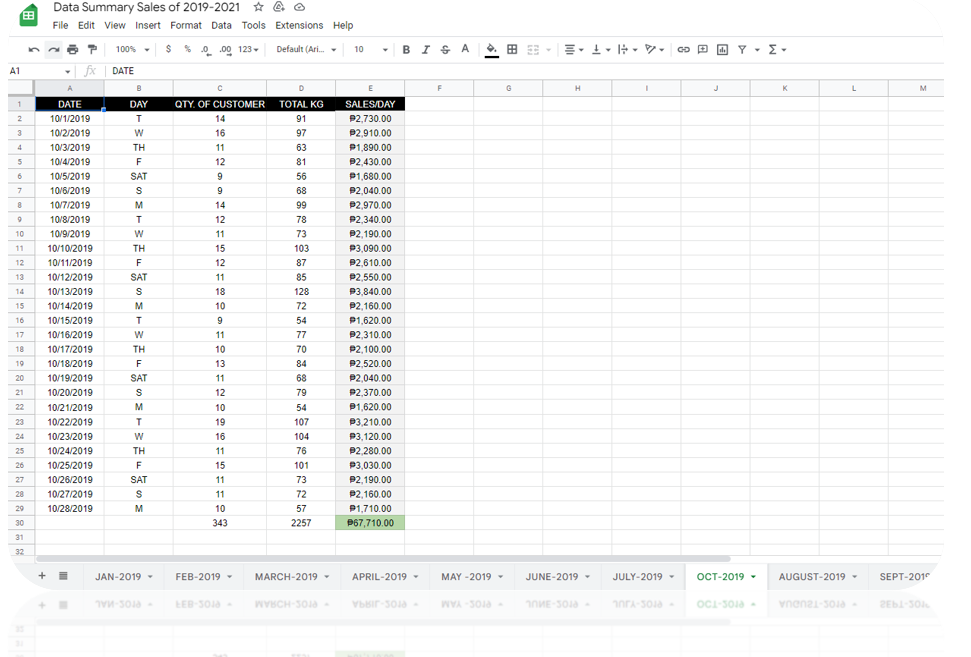Click the Insert comment icon
The height and width of the screenshot is (657, 971).
tap(703, 50)
